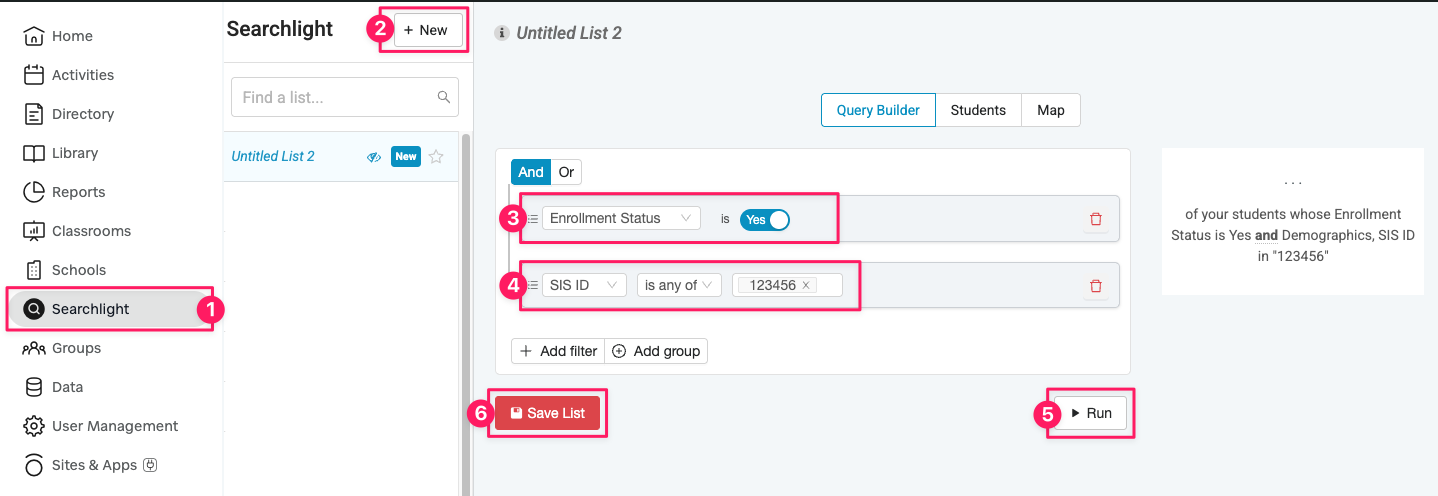Expand the "is any of" operator dropdown

[x=679, y=285]
